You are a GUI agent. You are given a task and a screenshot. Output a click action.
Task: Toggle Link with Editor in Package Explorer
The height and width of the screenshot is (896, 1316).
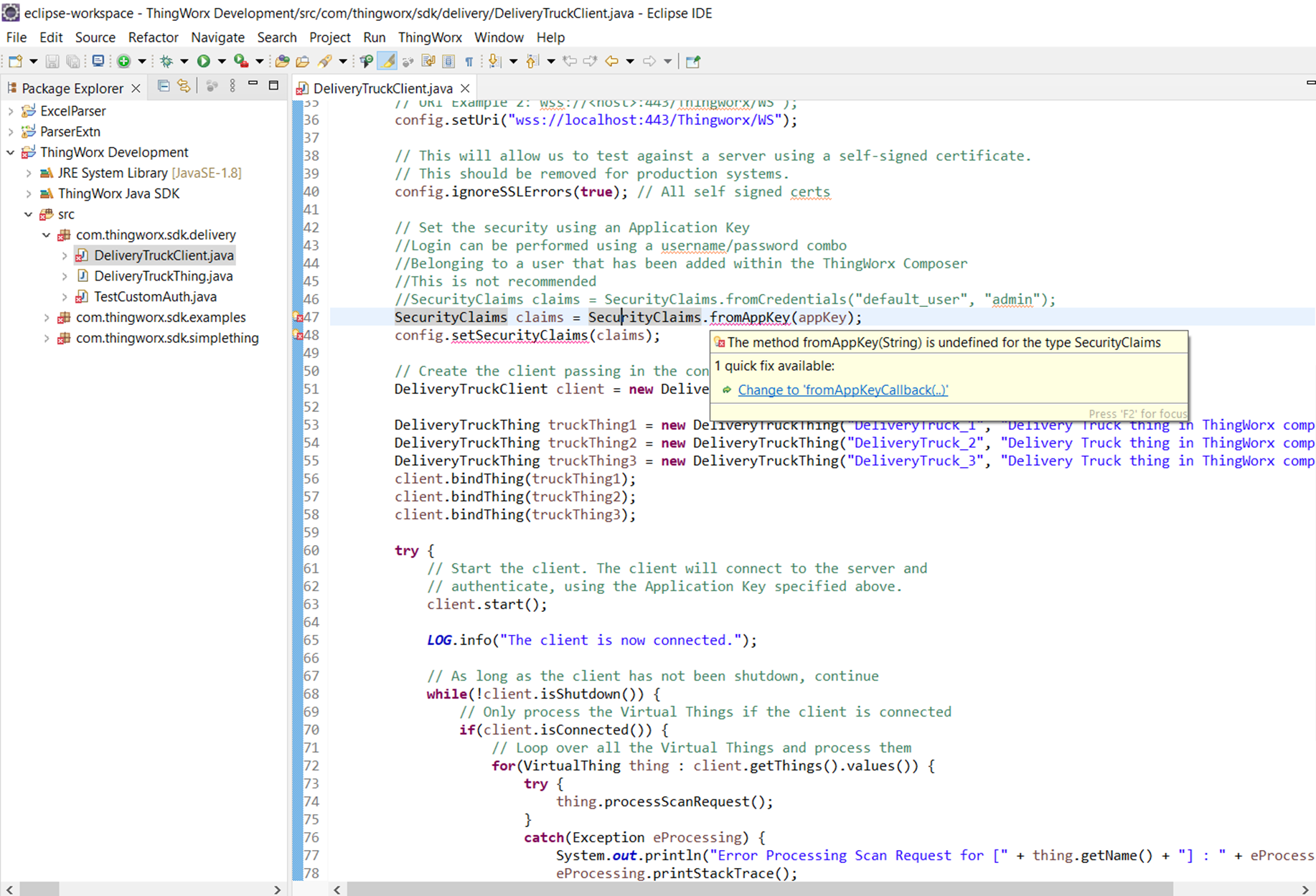coord(184,85)
